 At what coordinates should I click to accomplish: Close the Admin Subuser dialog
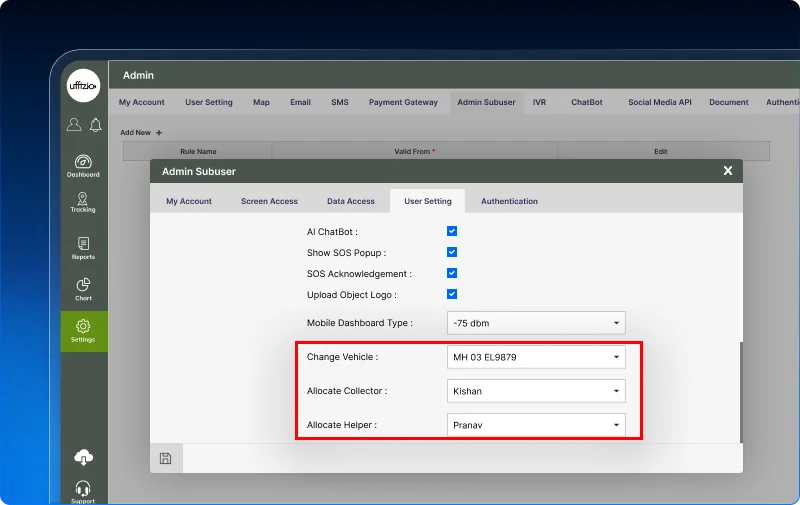click(x=728, y=171)
